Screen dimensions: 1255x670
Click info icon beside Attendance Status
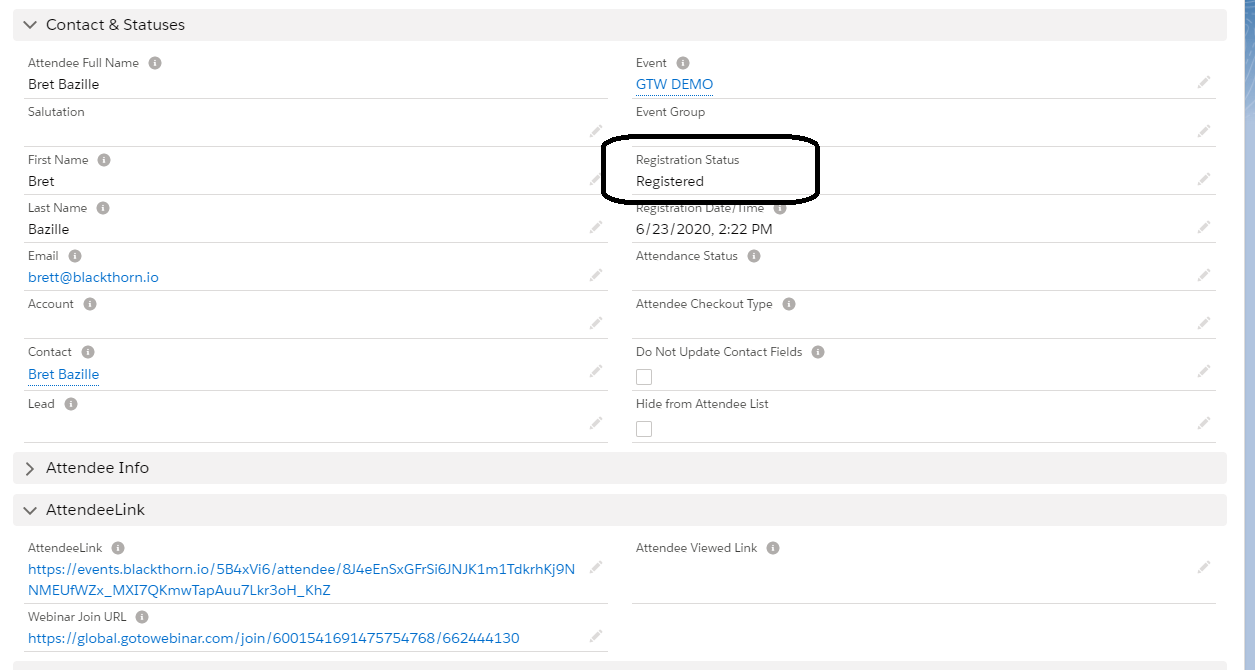(754, 256)
